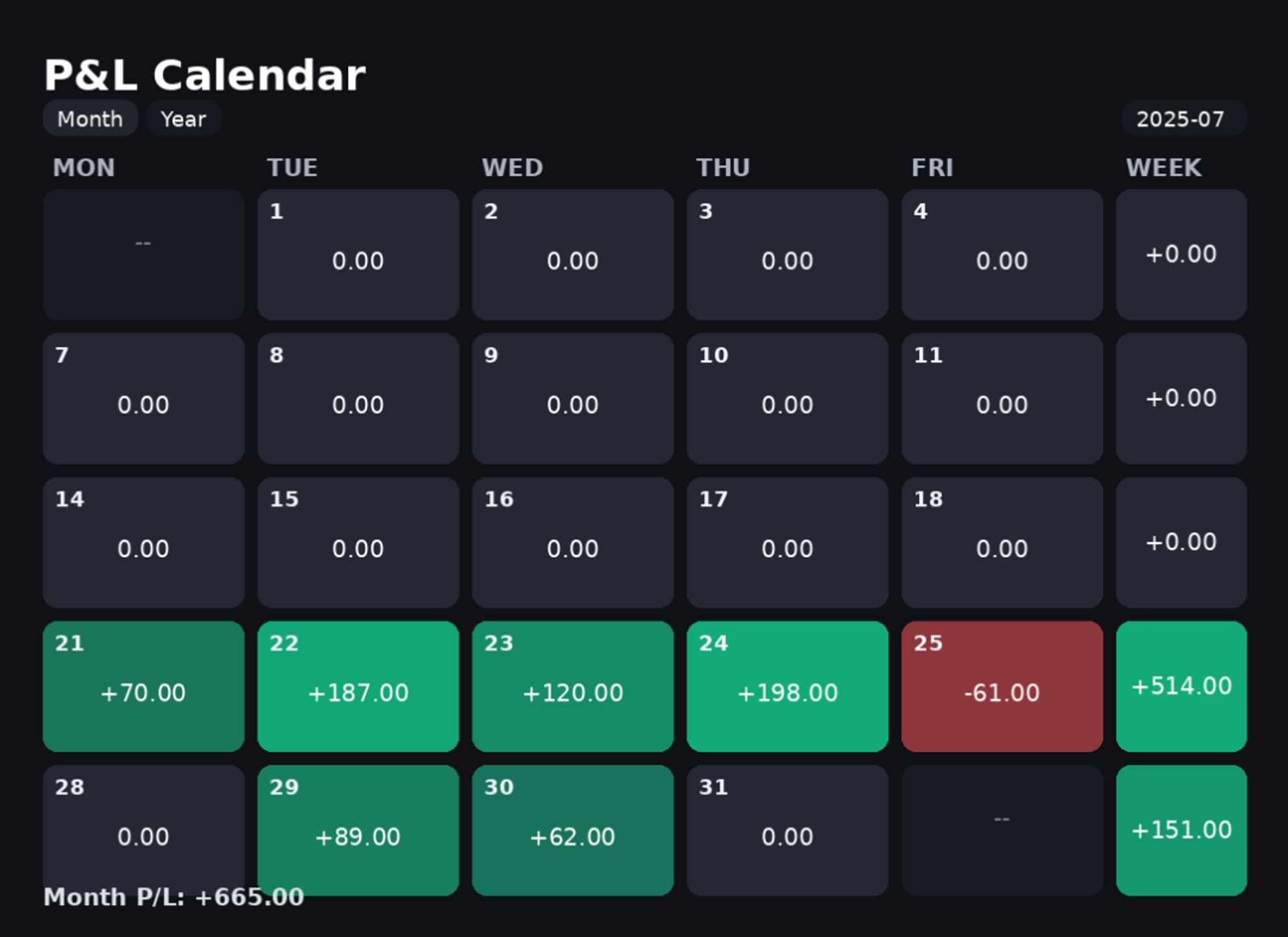
Task: Select the day 22 cell showing +187.00
Action: coord(358,686)
